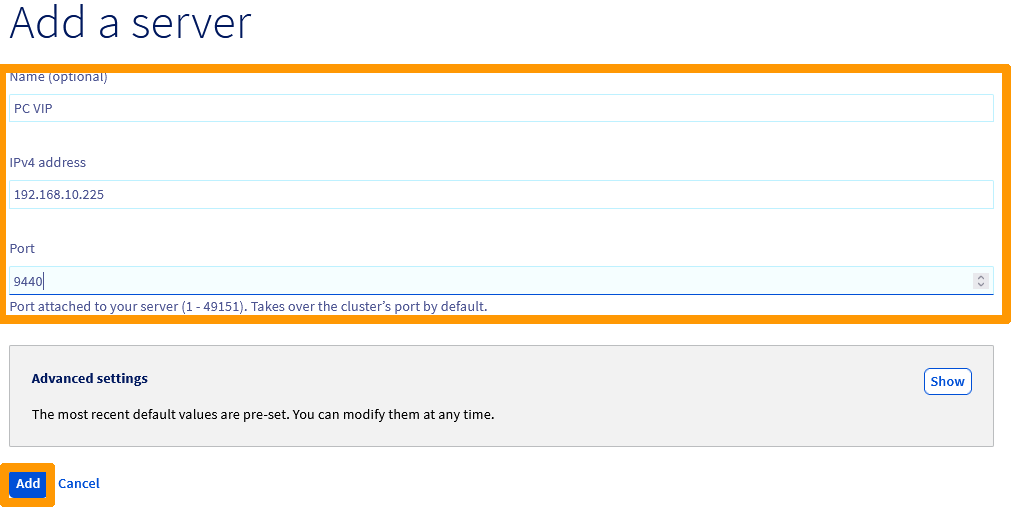1020x509 pixels.
Task: Click the 'Name (optional)' label
Action: click(x=59, y=77)
